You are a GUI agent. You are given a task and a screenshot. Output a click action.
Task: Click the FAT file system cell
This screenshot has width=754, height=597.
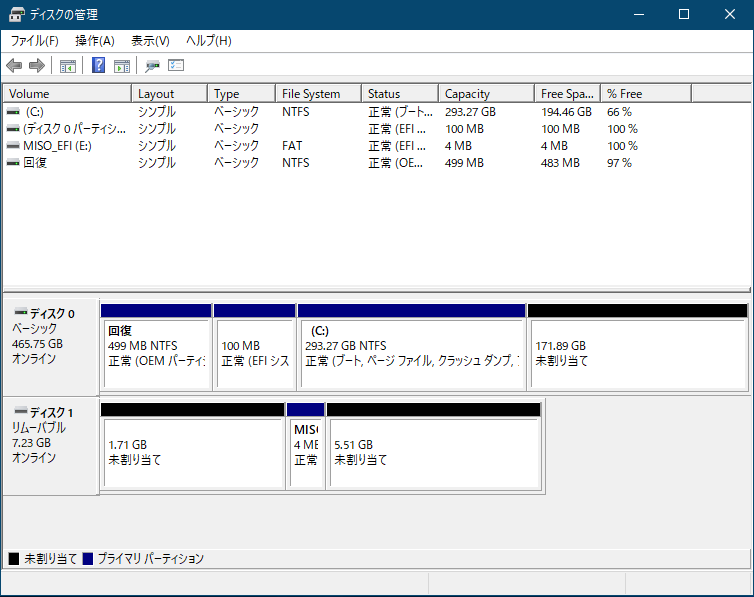292,146
